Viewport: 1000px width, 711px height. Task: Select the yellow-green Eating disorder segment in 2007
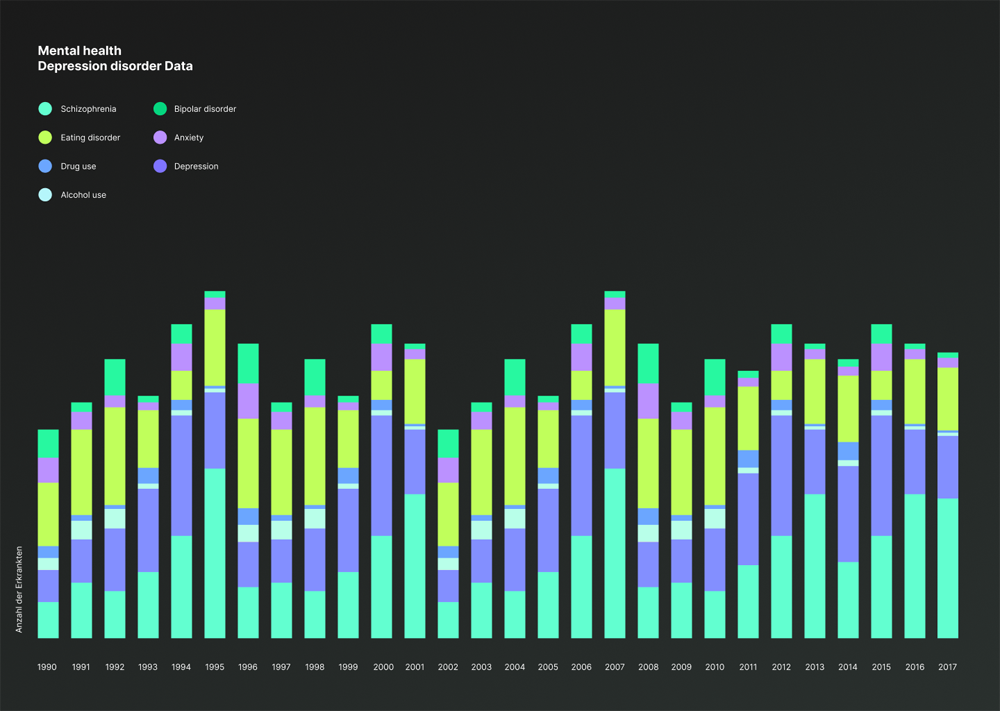click(x=615, y=347)
